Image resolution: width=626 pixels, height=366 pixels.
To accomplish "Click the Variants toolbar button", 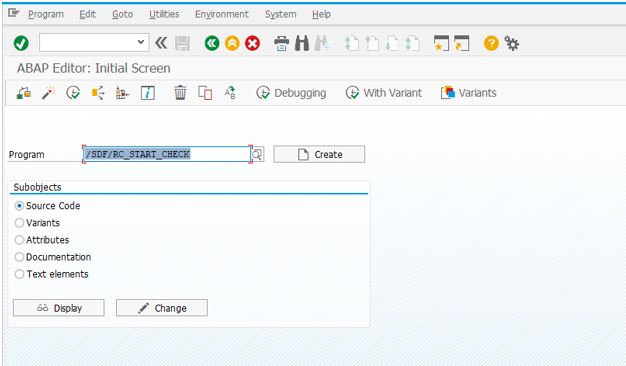I will pyautogui.click(x=469, y=93).
